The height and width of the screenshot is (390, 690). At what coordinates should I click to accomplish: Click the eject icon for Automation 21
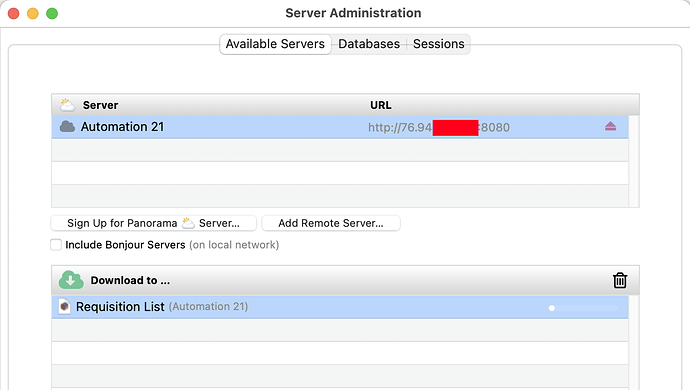coord(610,127)
